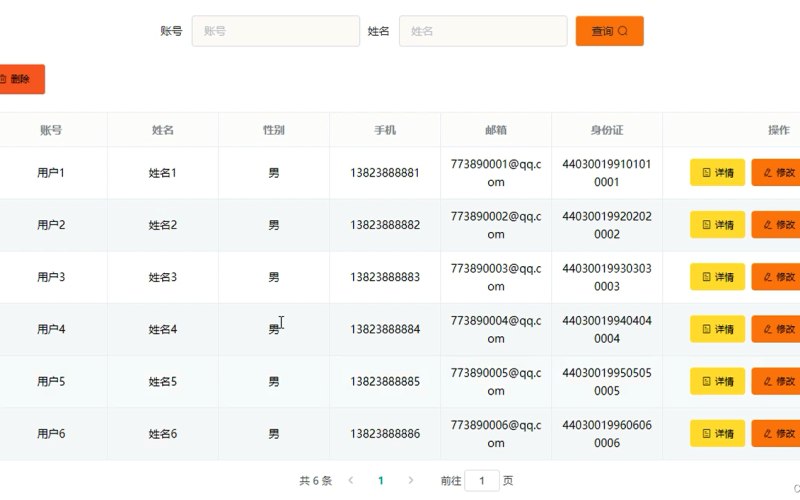Click the orange 查询 search button
Viewport: 800px width, 500px height.
click(x=609, y=31)
